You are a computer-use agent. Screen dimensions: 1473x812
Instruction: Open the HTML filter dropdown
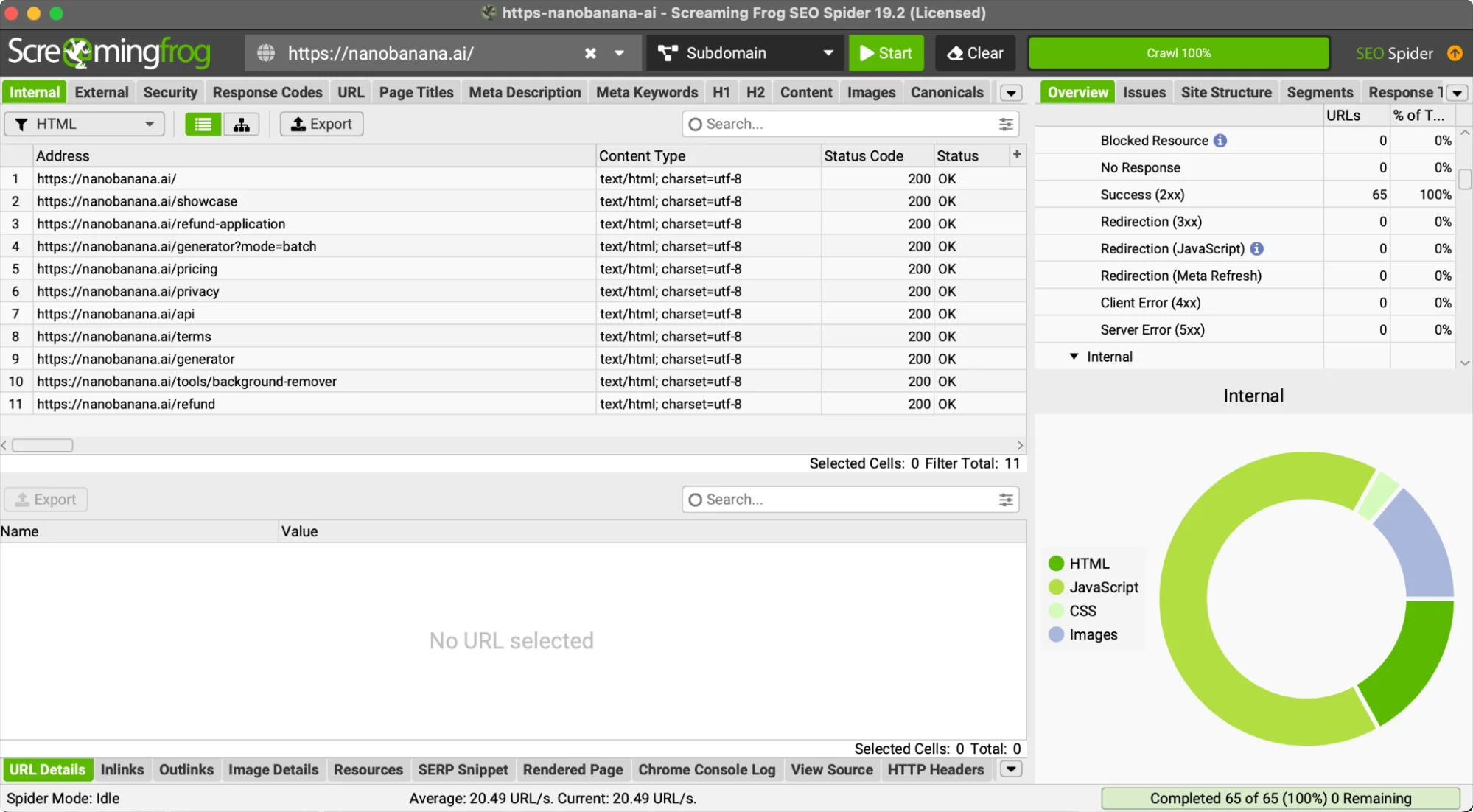85,125
